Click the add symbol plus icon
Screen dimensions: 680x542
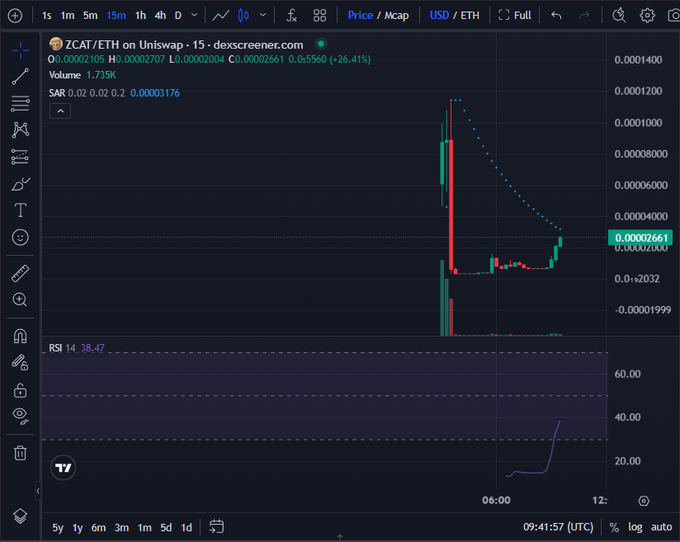(15, 16)
